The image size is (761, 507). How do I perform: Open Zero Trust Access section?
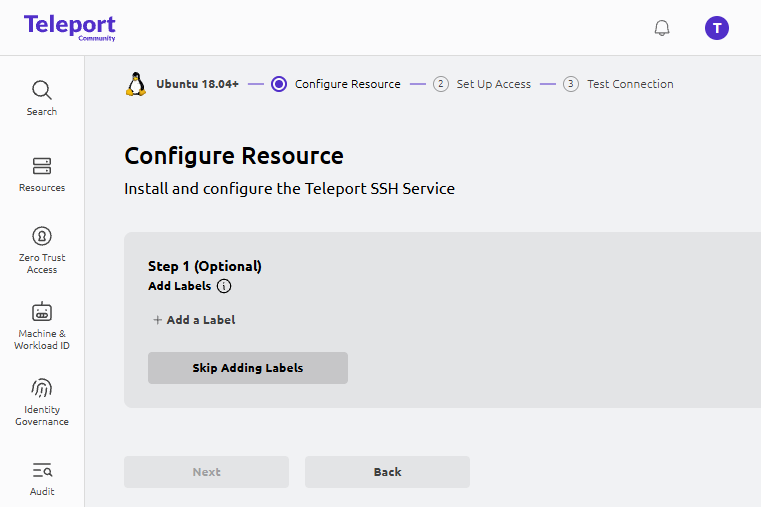coord(42,249)
